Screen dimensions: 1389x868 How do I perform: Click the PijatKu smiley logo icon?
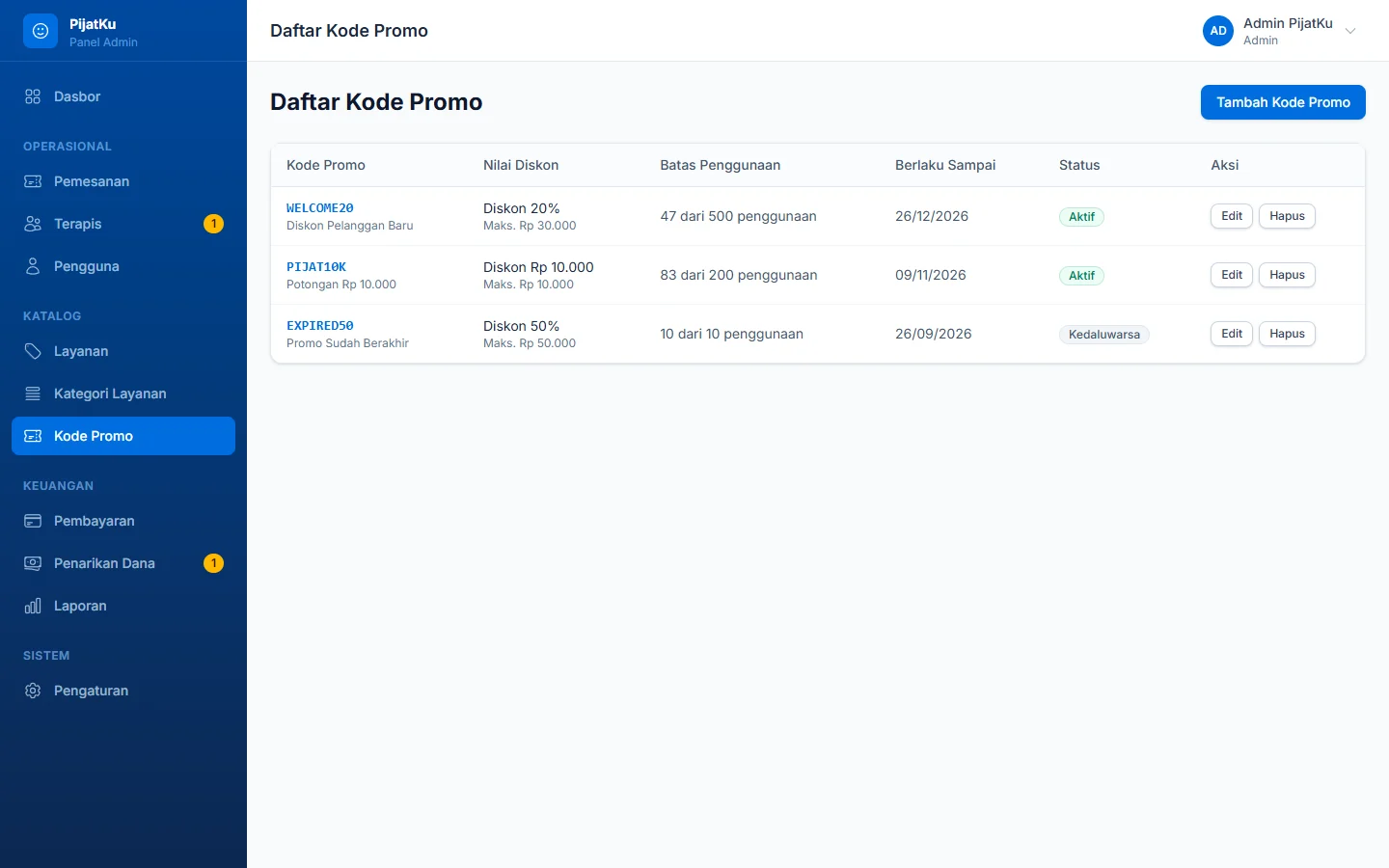coord(41,31)
